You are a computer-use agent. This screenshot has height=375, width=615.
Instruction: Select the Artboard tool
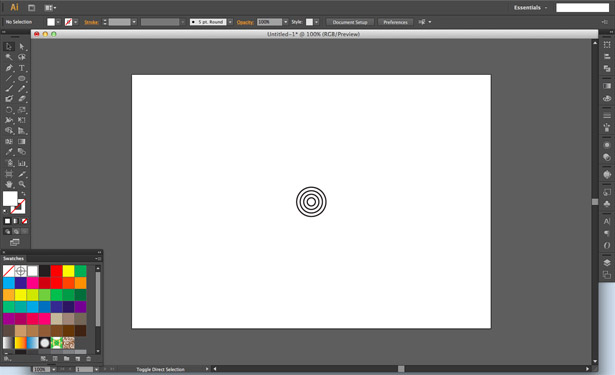[9, 173]
